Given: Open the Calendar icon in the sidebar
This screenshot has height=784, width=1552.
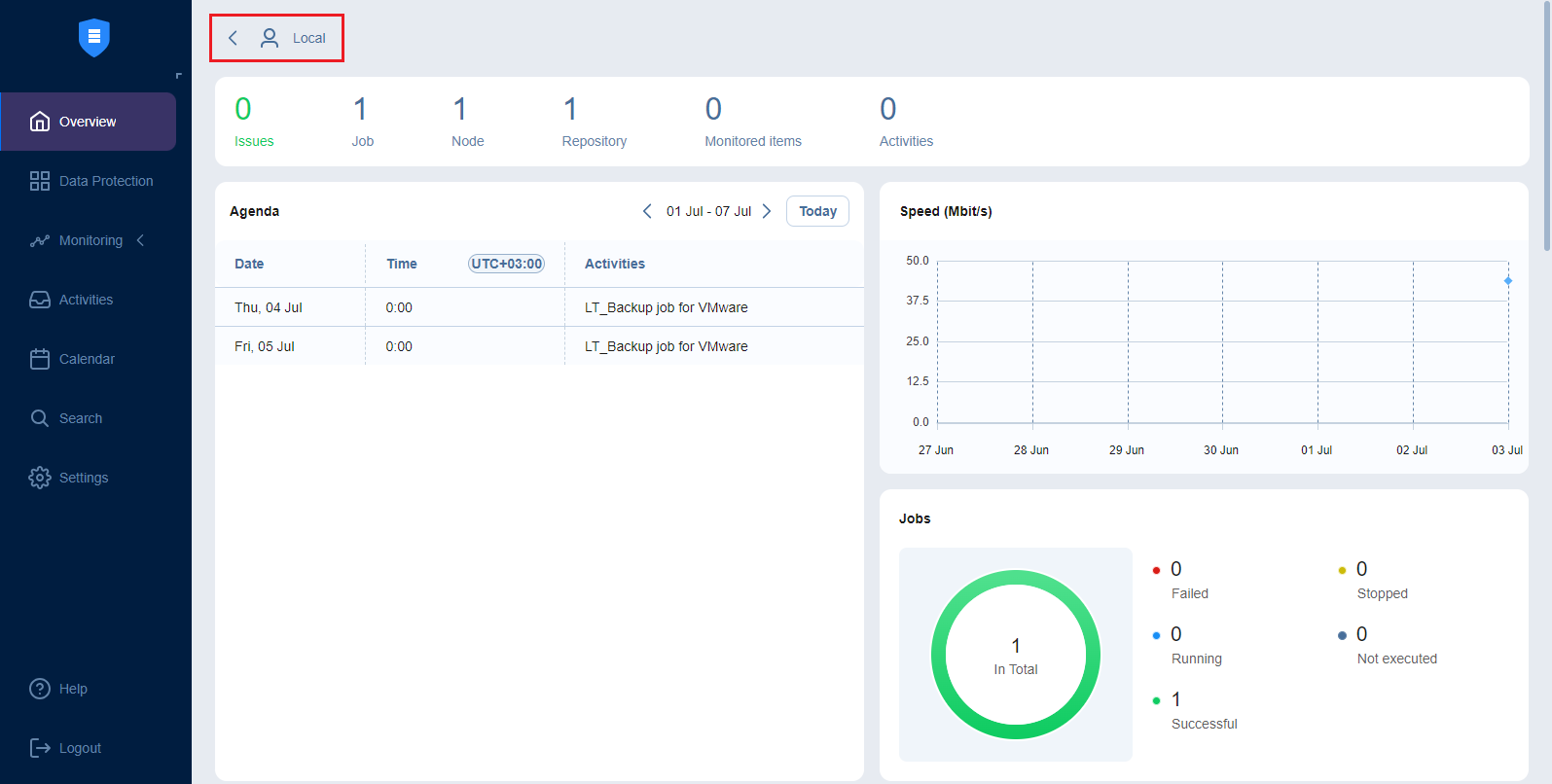Looking at the screenshot, I should (x=40, y=359).
